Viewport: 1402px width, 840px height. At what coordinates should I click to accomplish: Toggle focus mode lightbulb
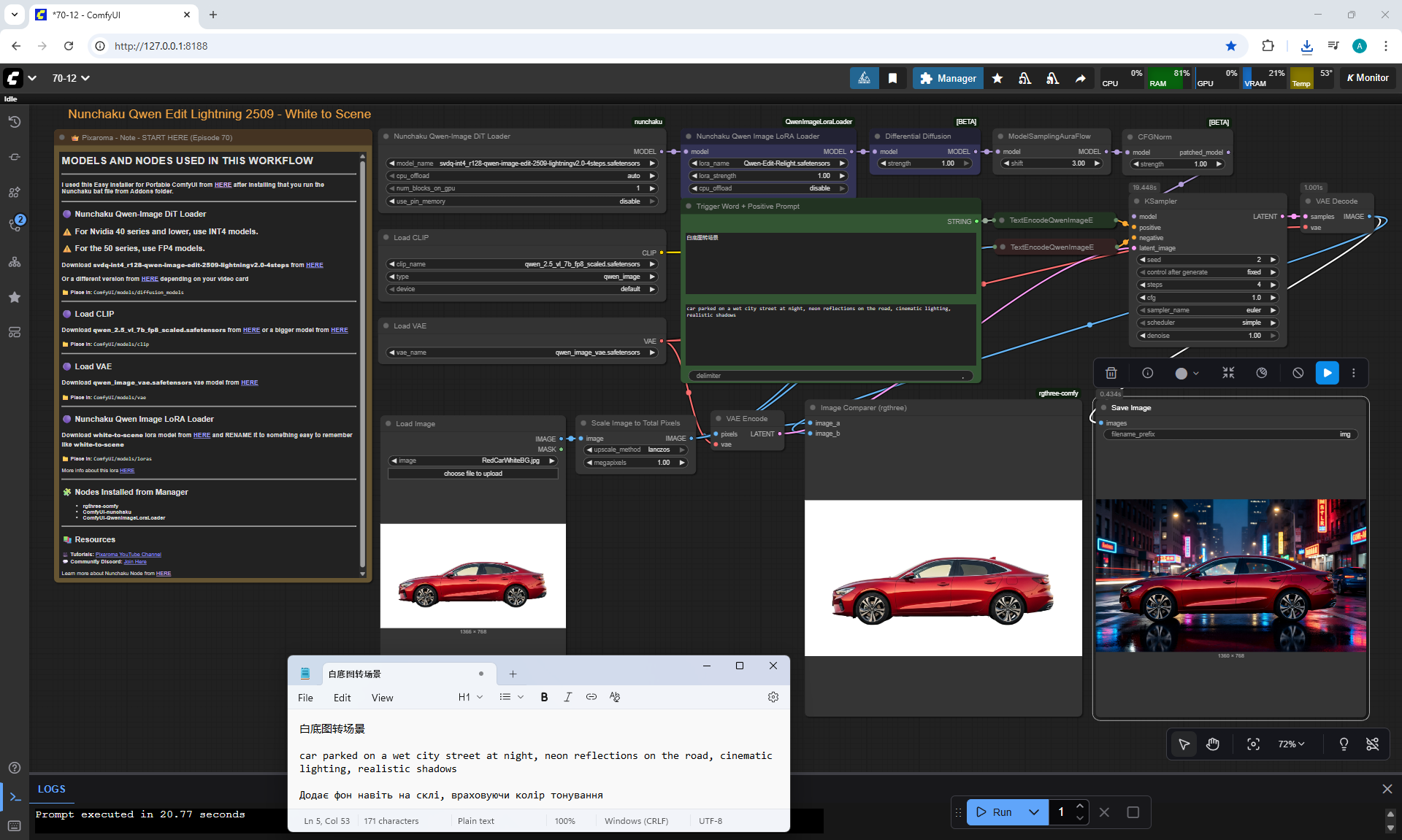(1343, 744)
